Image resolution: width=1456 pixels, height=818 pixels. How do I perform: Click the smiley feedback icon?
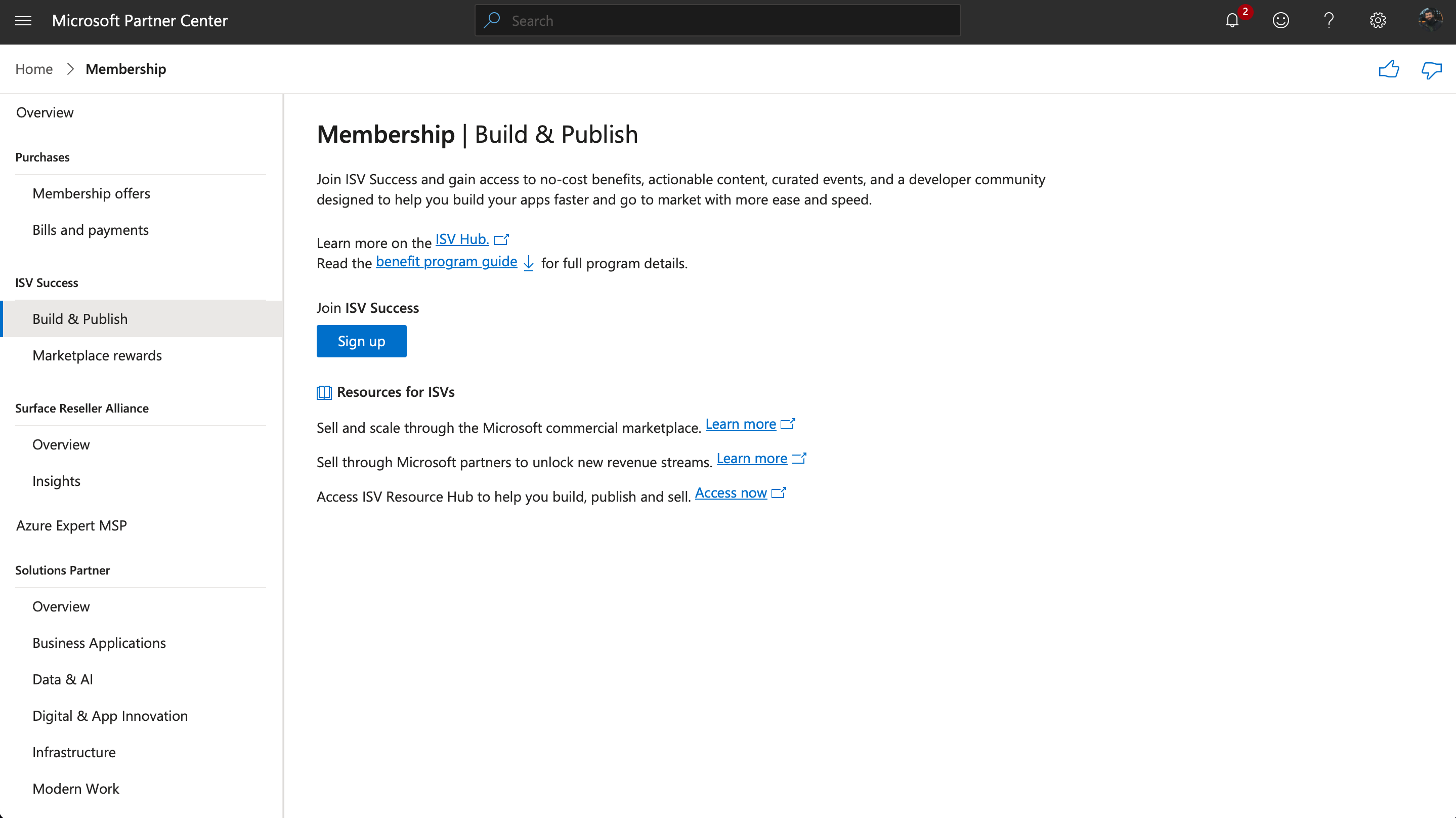[1280, 21]
